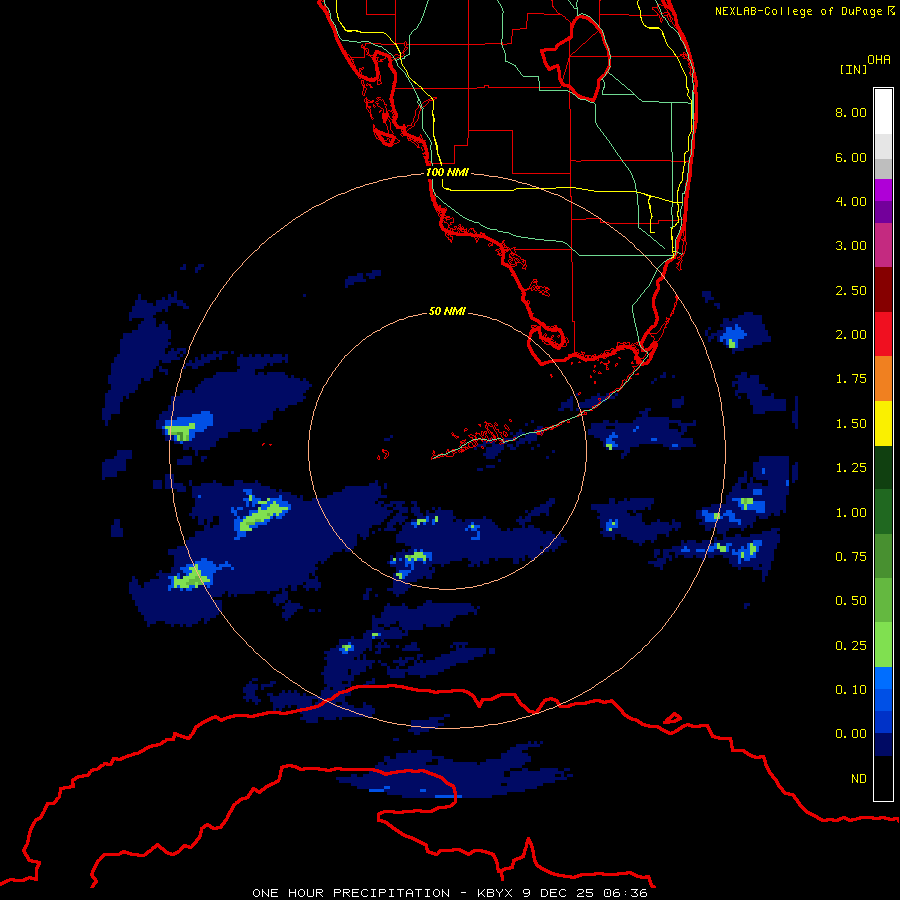
Task: Select the 1.50 legend value
Action: tap(851, 424)
